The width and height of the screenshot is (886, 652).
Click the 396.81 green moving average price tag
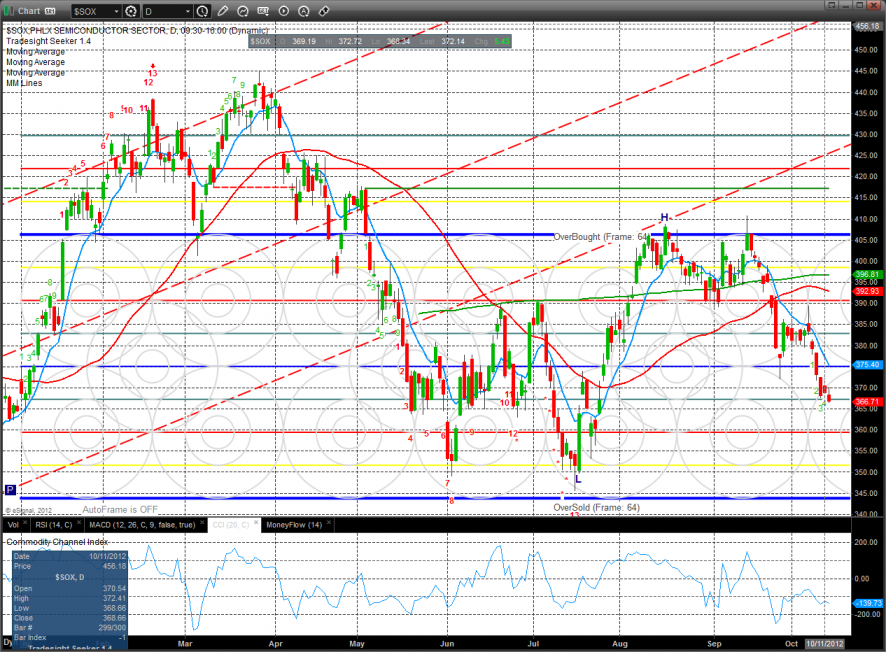pyautogui.click(x=867, y=274)
